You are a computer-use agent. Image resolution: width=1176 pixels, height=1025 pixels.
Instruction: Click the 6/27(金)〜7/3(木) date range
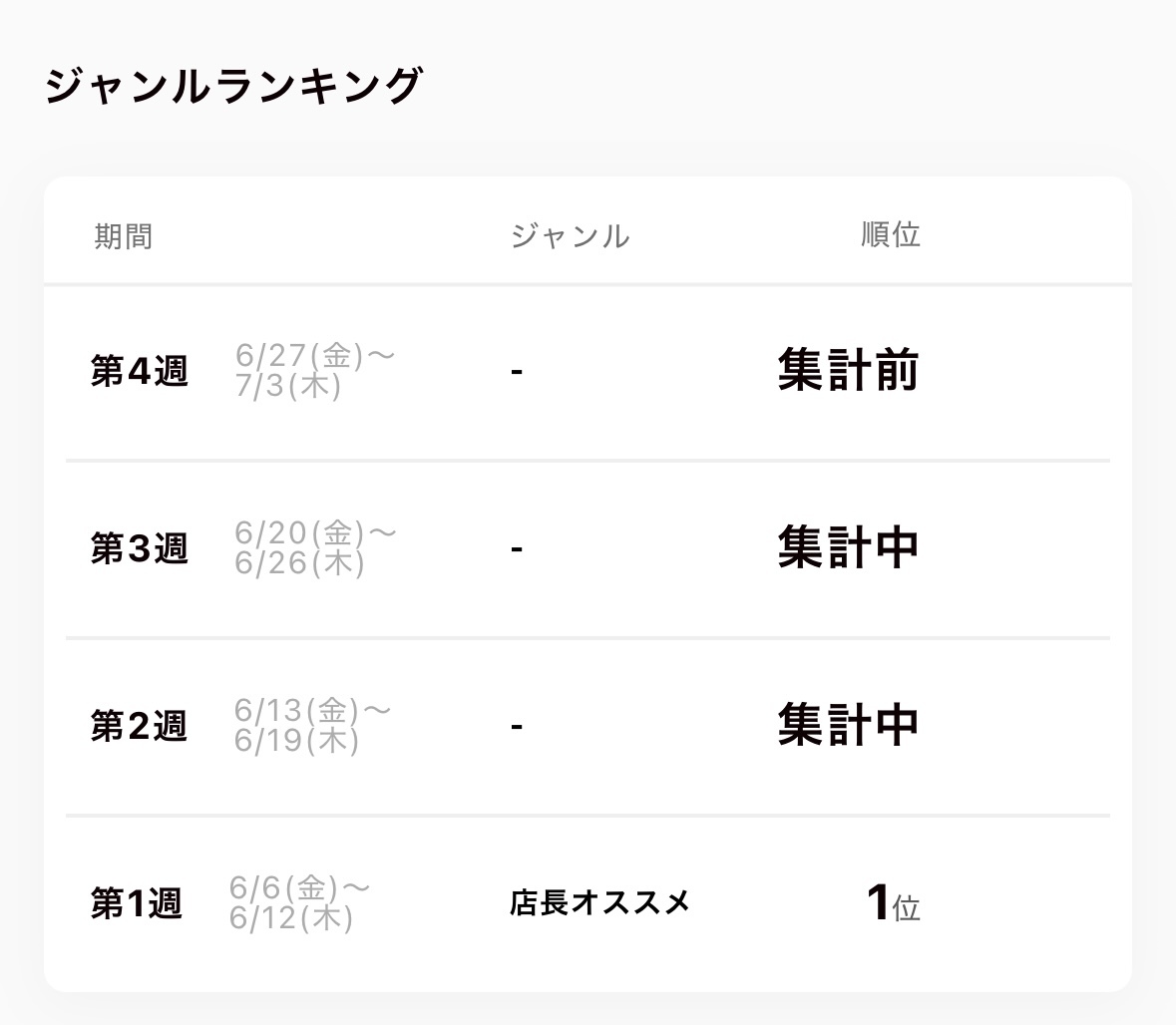coord(314,371)
